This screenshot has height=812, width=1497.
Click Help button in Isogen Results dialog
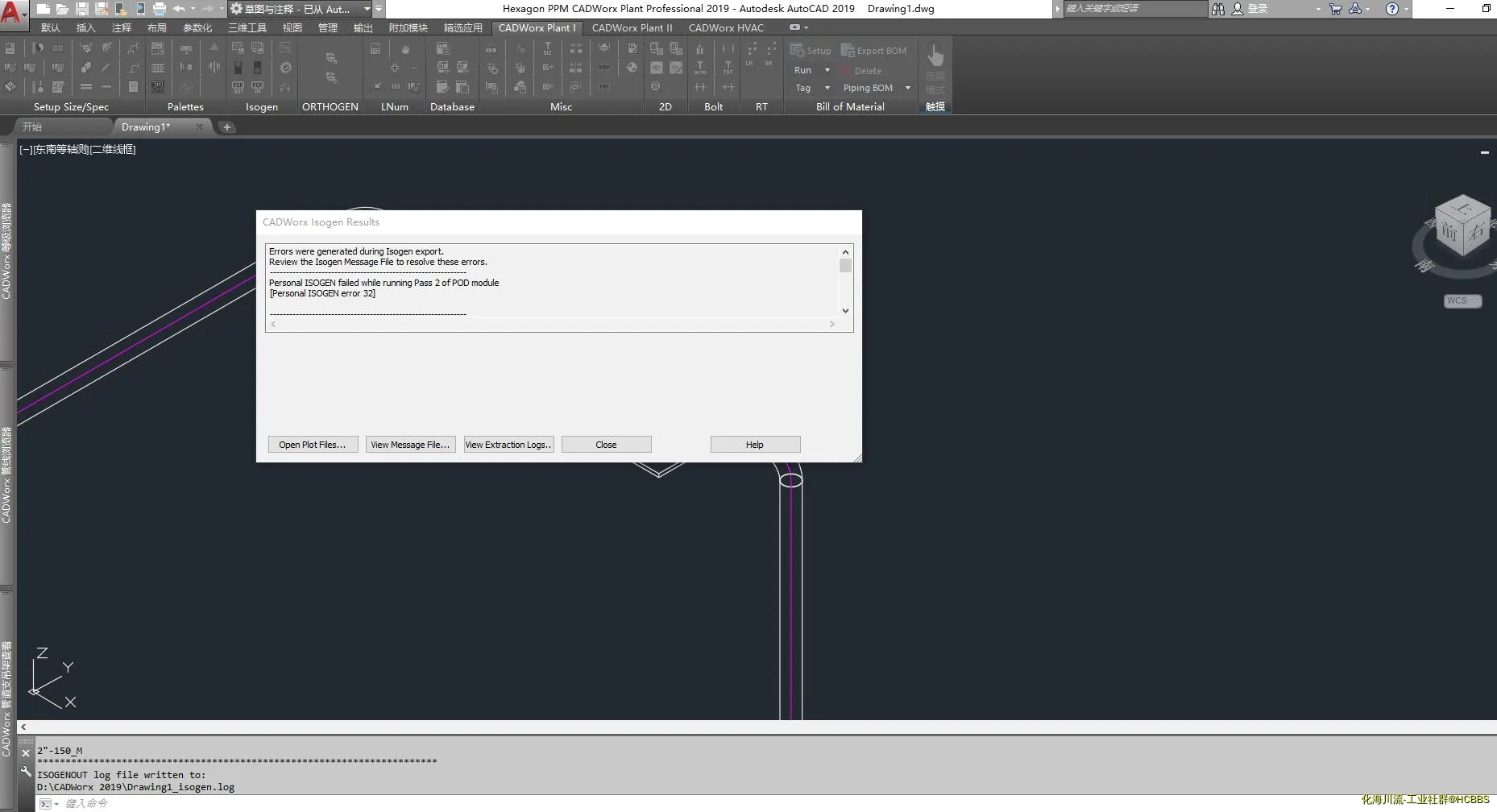coord(755,445)
